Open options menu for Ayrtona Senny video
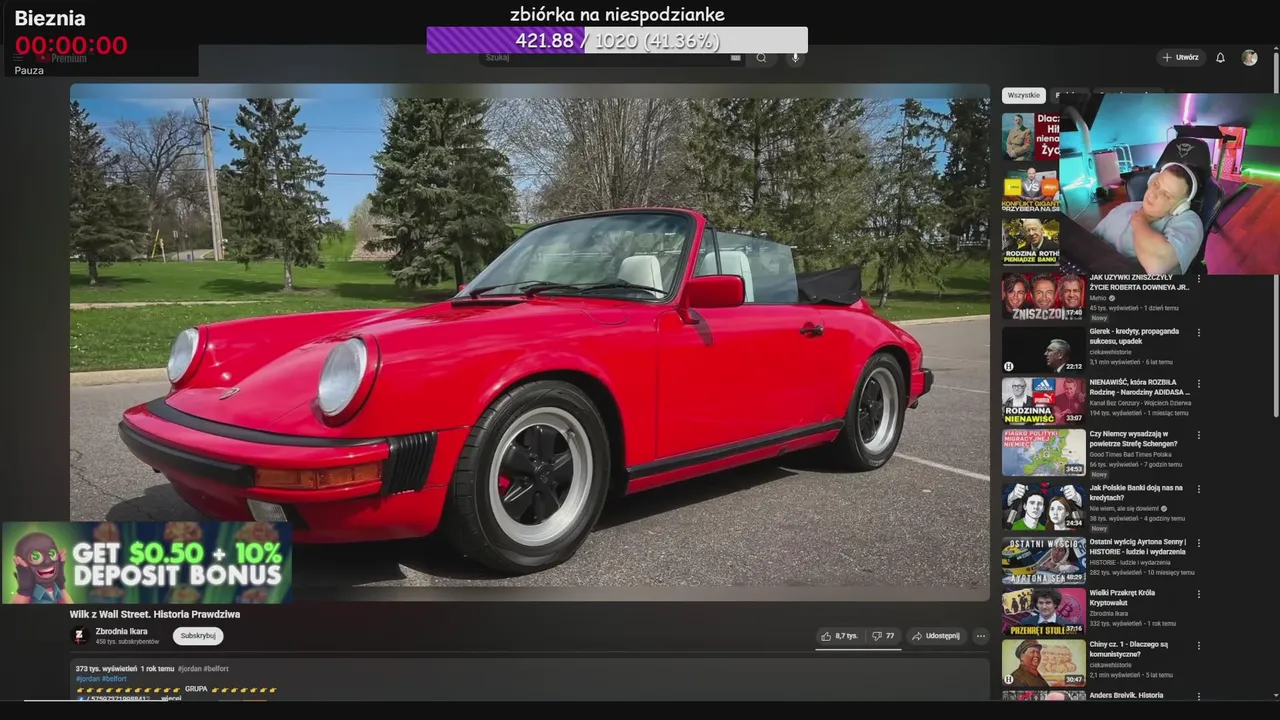 pyautogui.click(x=1199, y=543)
